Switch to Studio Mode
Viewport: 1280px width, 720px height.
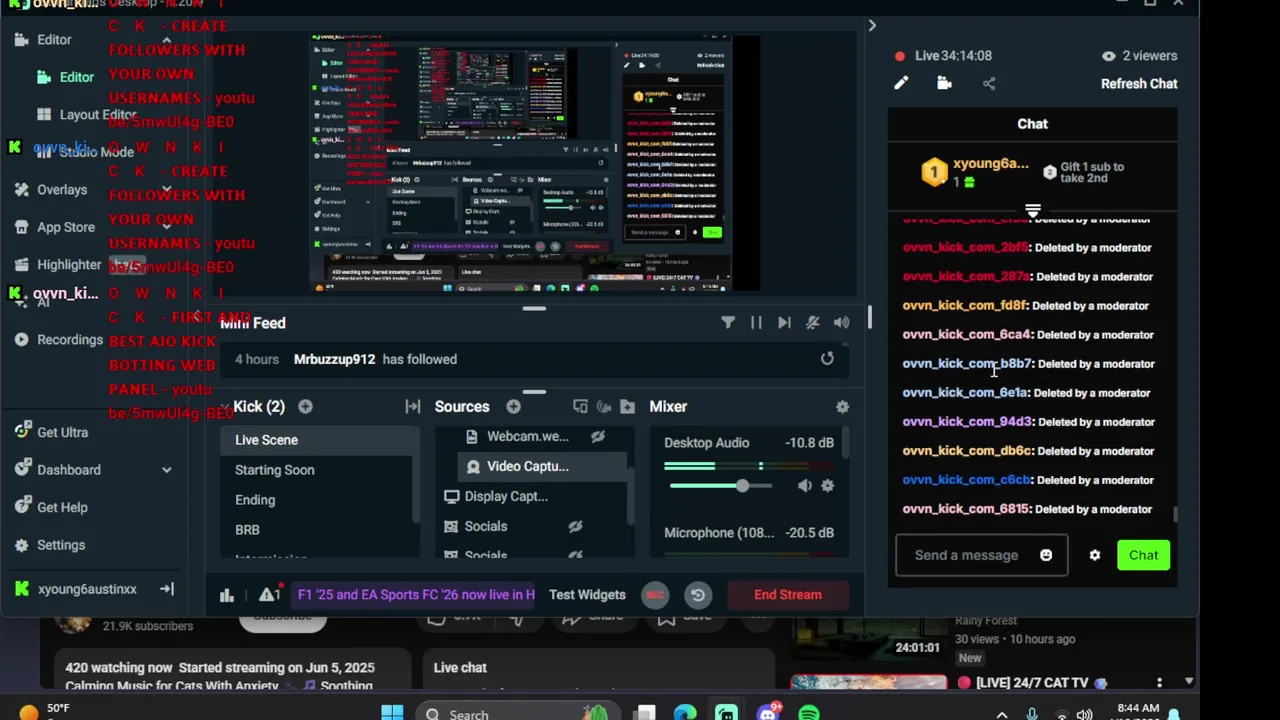(x=85, y=152)
